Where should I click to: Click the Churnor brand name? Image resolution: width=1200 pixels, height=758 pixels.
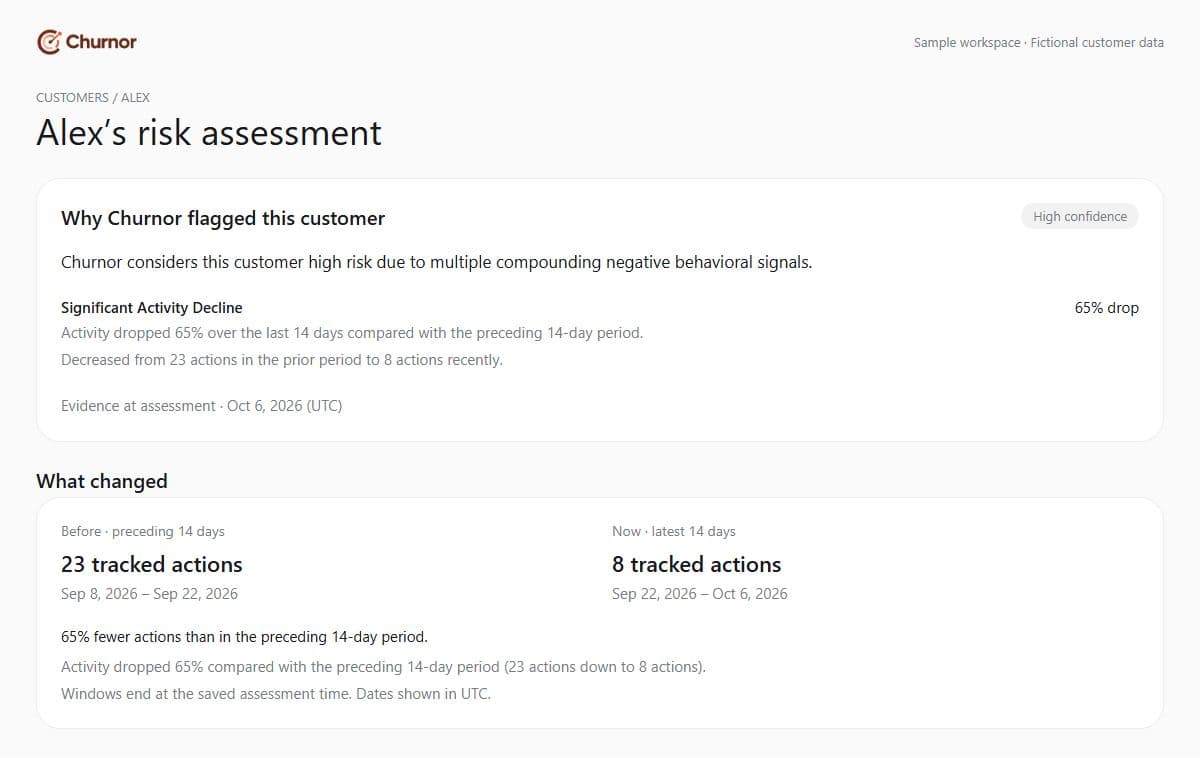pyautogui.click(x=101, y=42)
